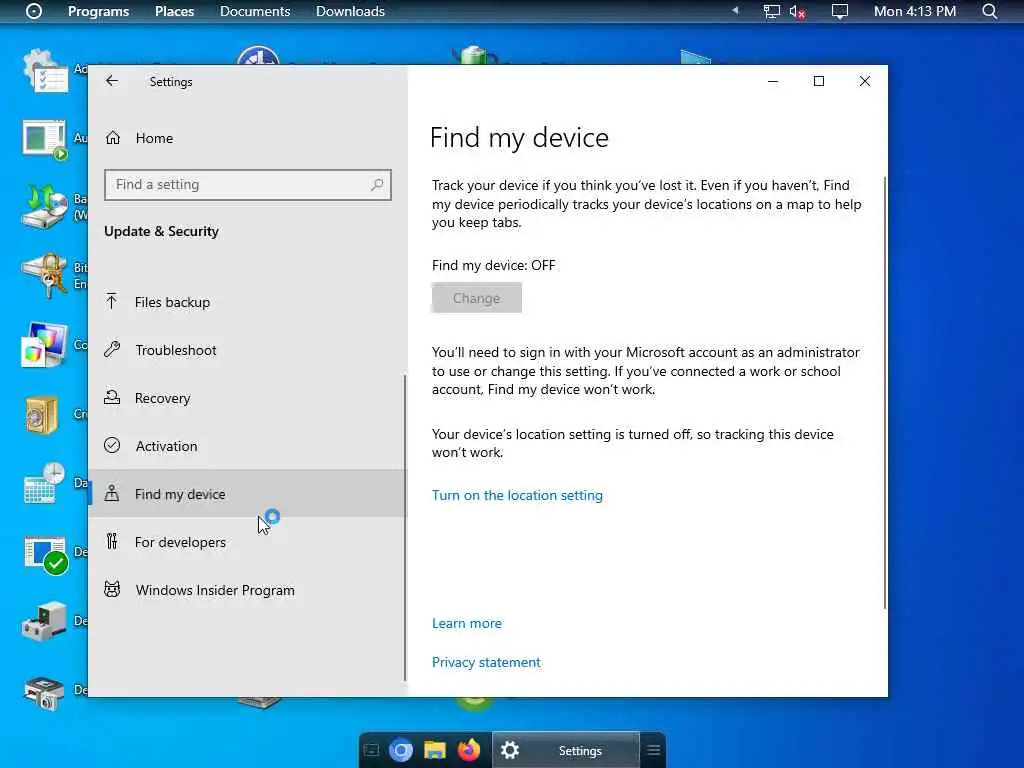Open the Privacy statement link
Image resolution: width=1024 pixels, height=768 pixels.
tap(487, 662)
